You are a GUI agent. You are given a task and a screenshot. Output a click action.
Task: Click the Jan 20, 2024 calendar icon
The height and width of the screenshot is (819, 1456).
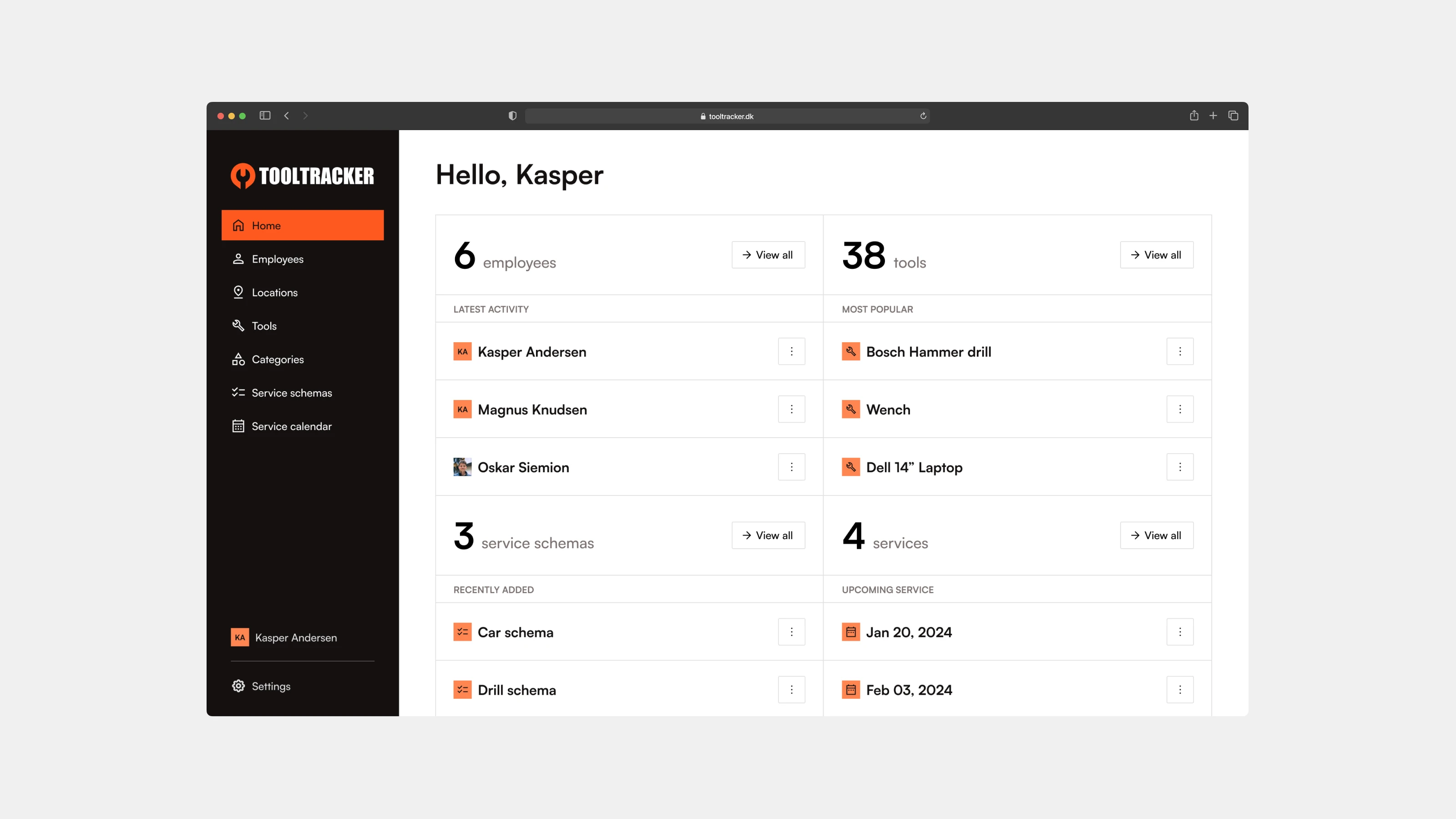tap(851, 632)
